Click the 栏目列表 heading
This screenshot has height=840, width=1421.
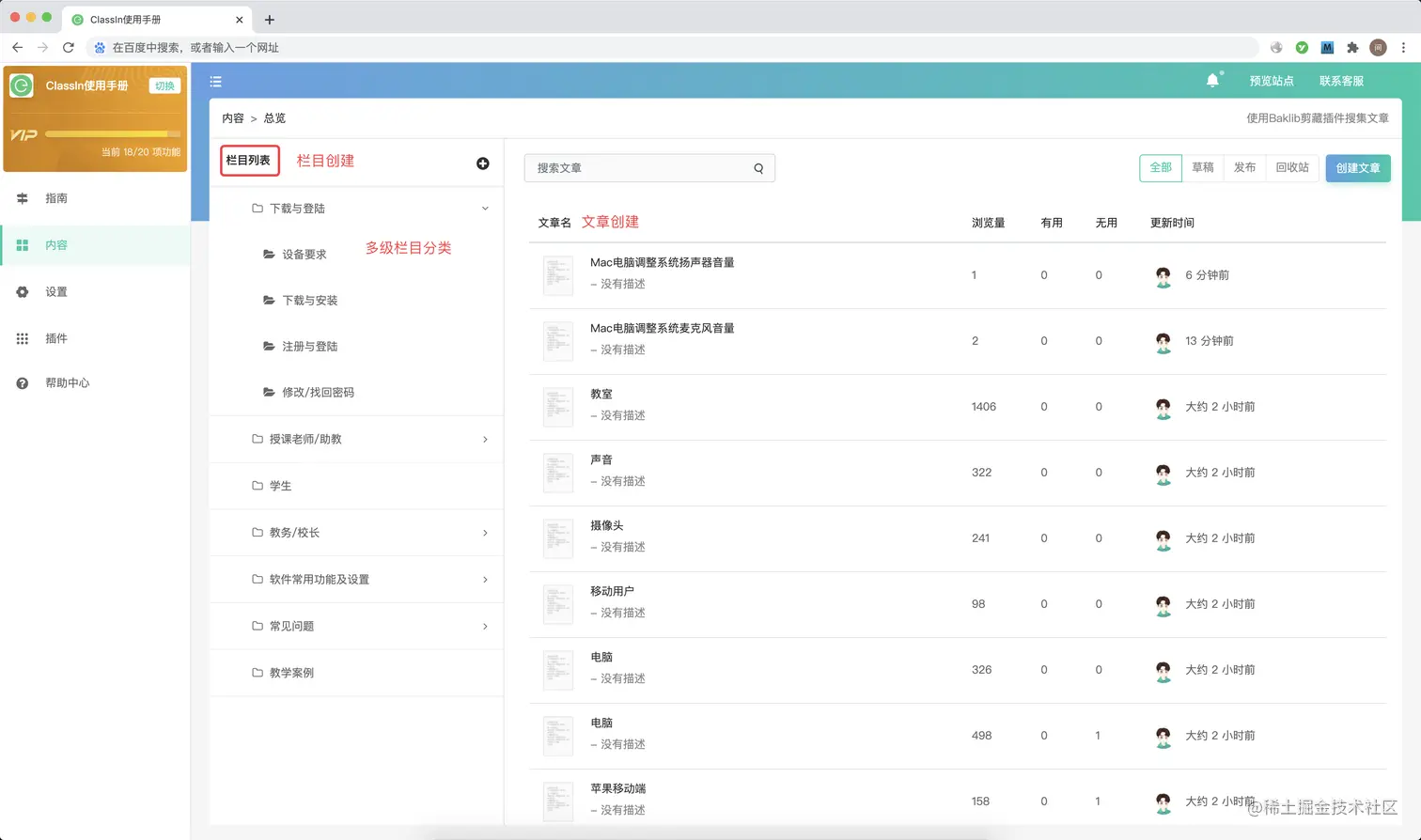coord(249,161)
